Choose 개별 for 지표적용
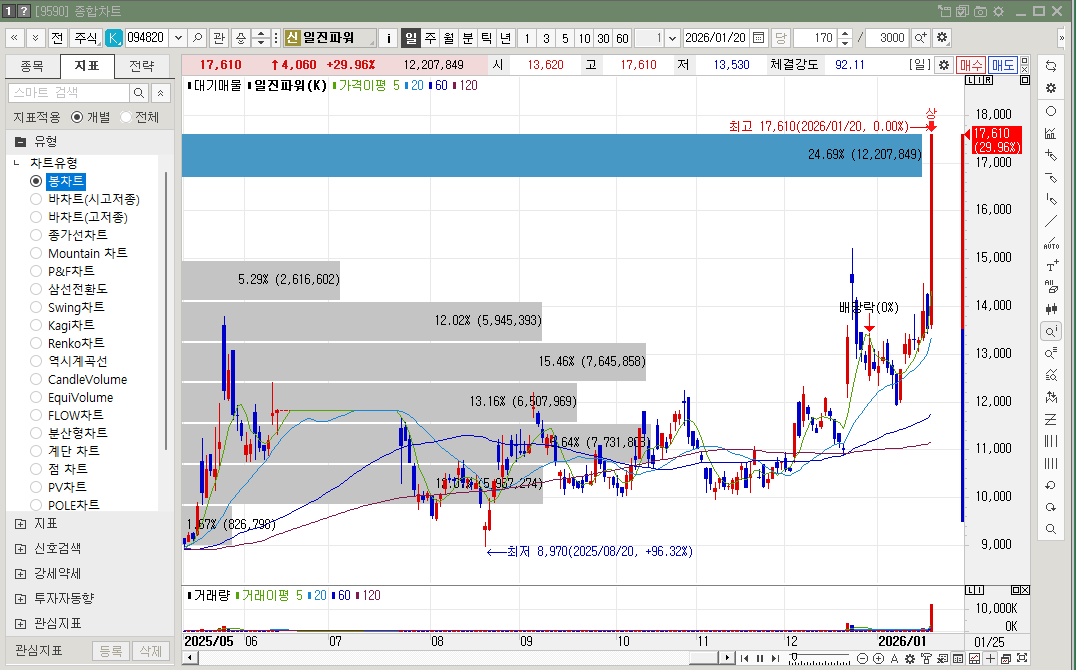The width and height of the screenshot is (1076, 670). [x=77, y=117]
